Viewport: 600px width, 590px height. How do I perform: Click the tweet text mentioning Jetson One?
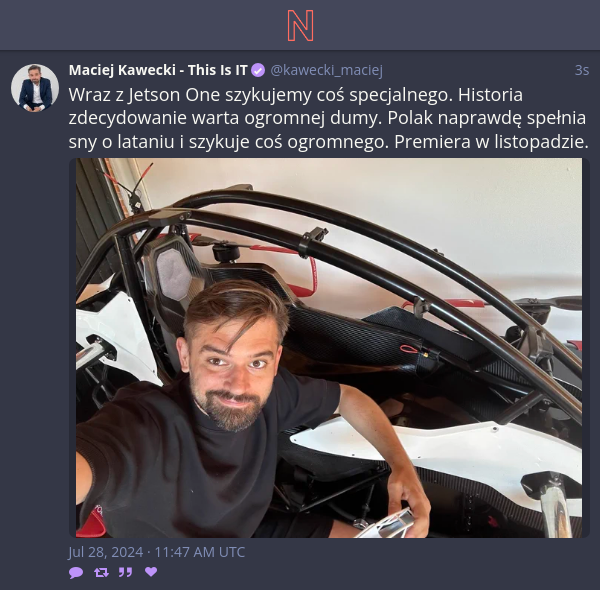tap(329, 118)
